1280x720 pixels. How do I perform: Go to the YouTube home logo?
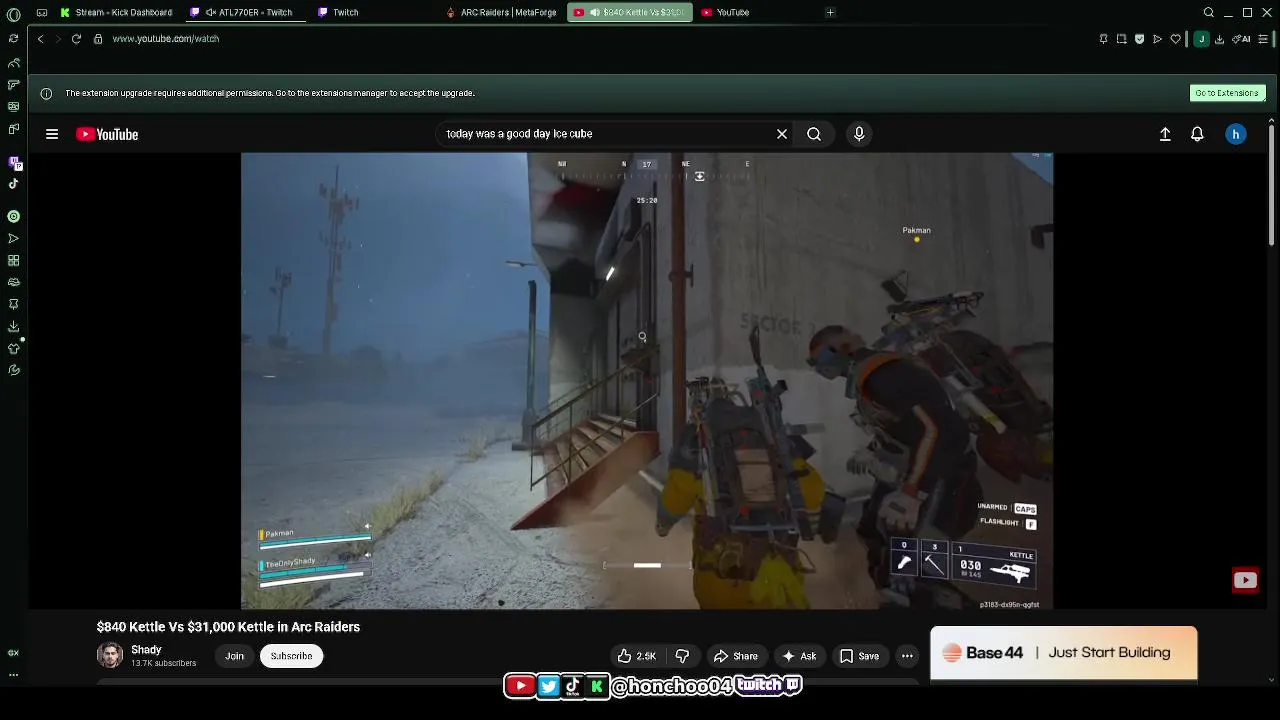click(107, 134)
